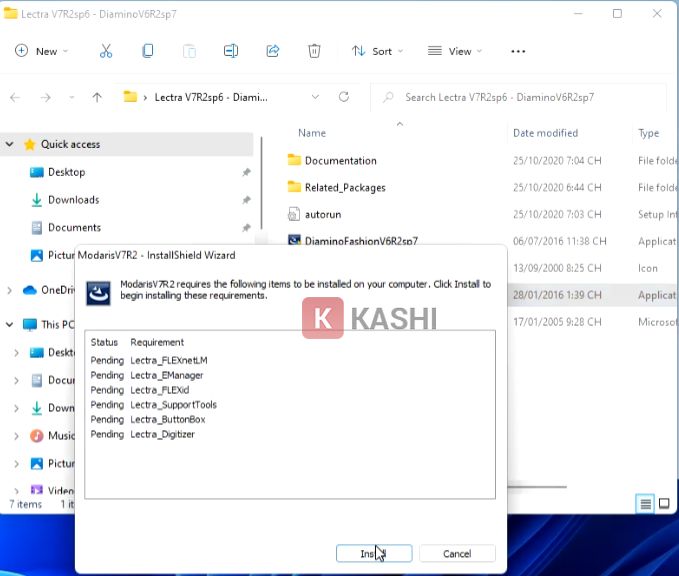679x576 pixels.
Task: Open Downloads in Quick access
Action: coord(73,199)
